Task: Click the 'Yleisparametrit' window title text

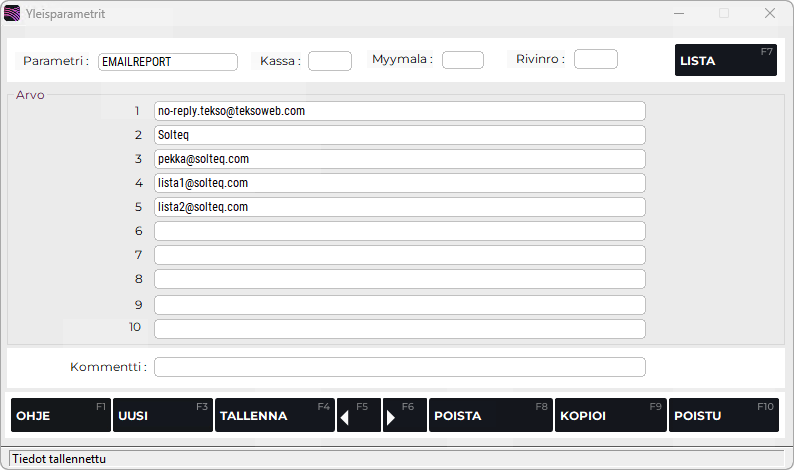Action: tap(65, 14)
